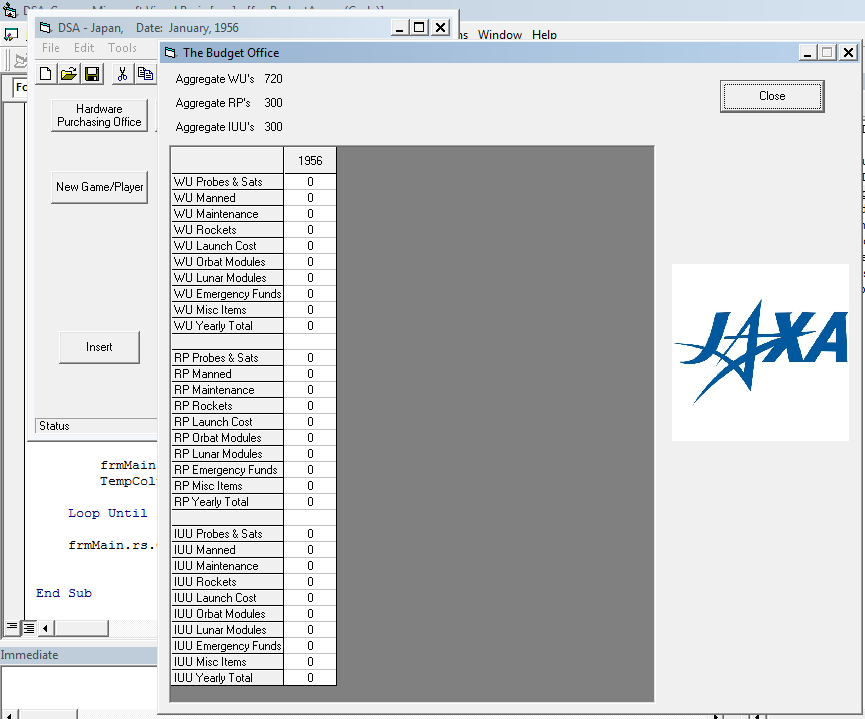
Task: Click the Close button in Budget Office
Action: click(772, 96)
